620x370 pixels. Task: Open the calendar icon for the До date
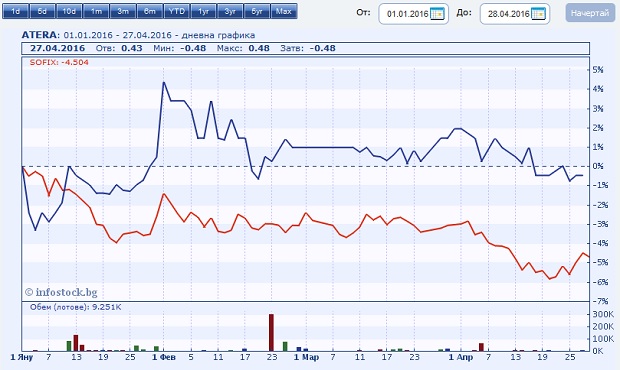(x=539, y=14)
